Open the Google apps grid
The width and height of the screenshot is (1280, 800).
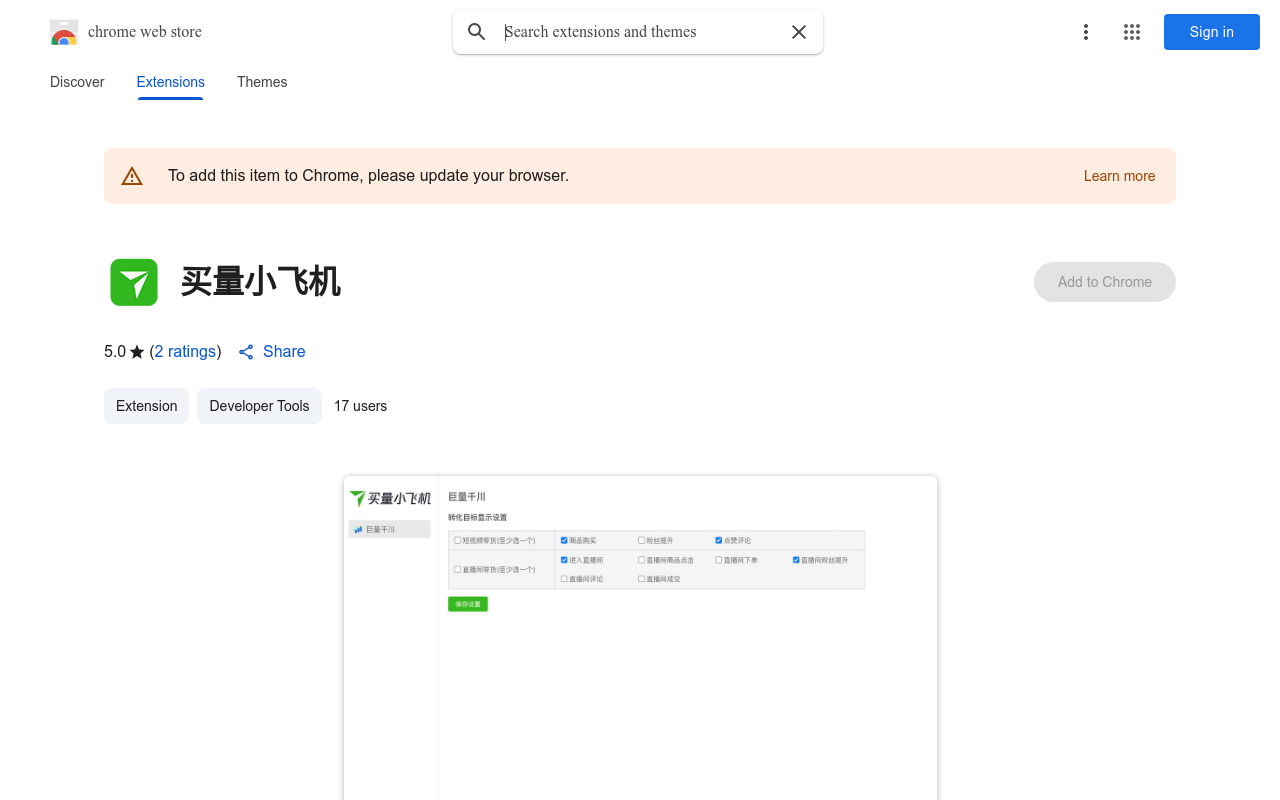click(1132, 32)
